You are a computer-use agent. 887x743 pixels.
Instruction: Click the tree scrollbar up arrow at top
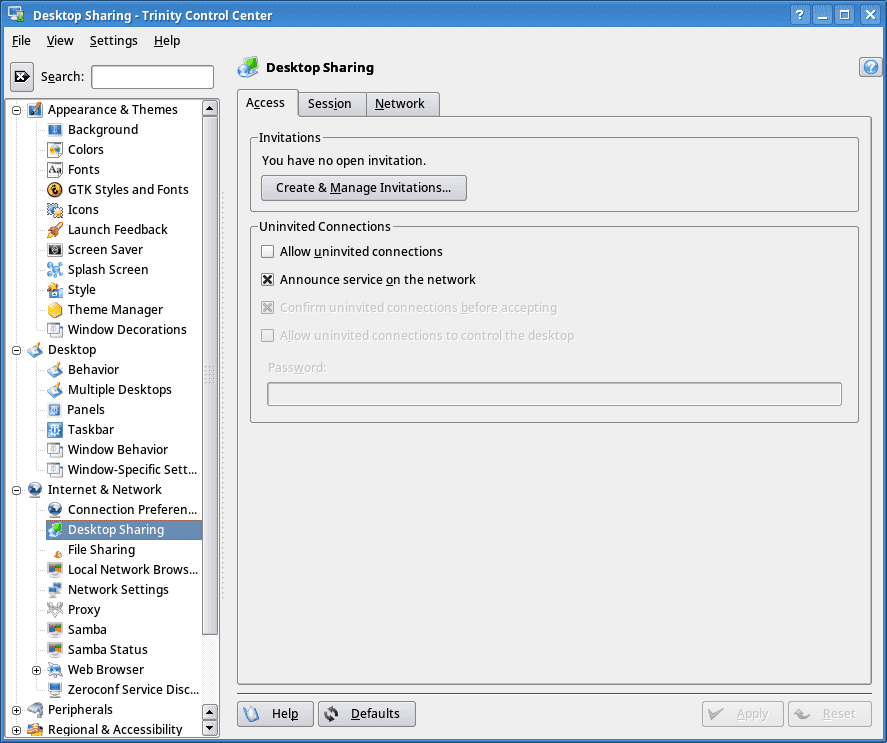coord(210,108)
